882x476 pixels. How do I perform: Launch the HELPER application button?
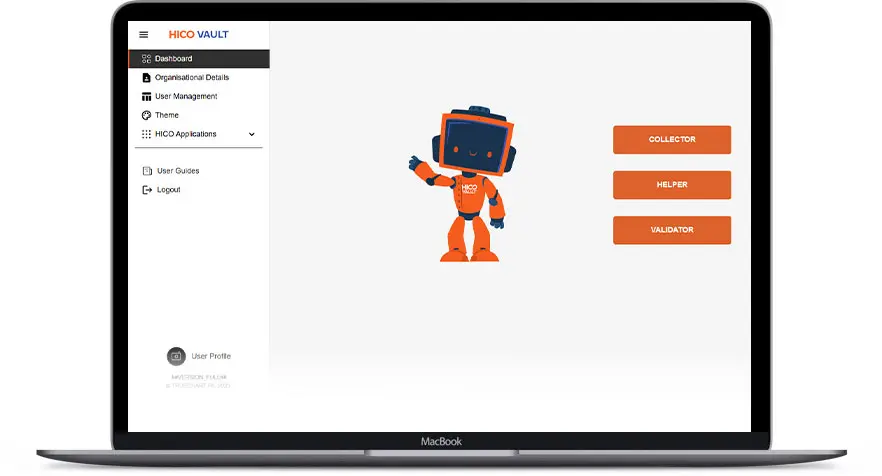pyautogui.click(x=672, y=185)
